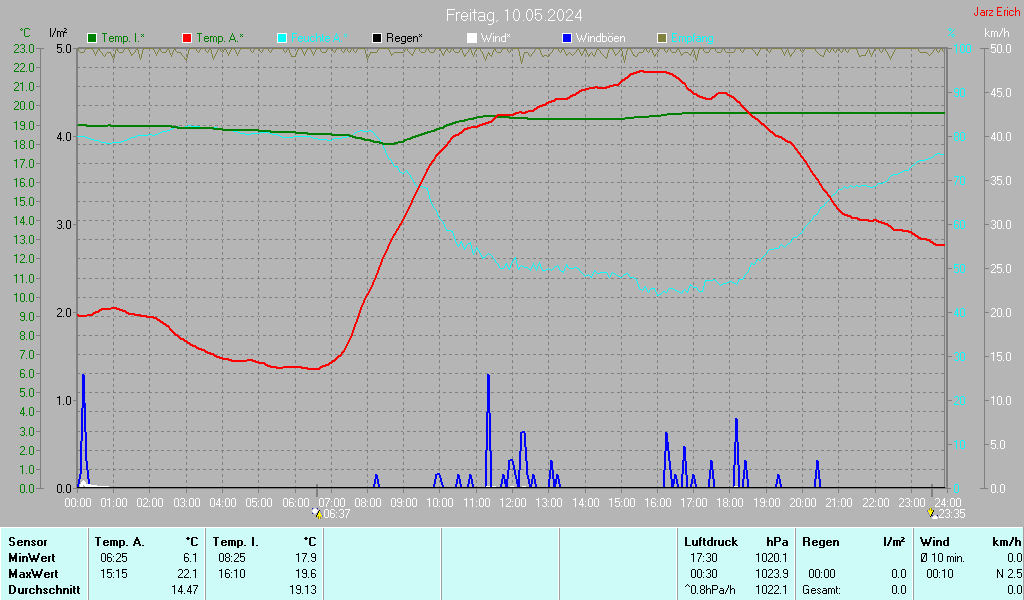Click the white Wind legend square
Image resolution: width=1024 pixels, height=600 pixels.
click(x=472, y=38)
